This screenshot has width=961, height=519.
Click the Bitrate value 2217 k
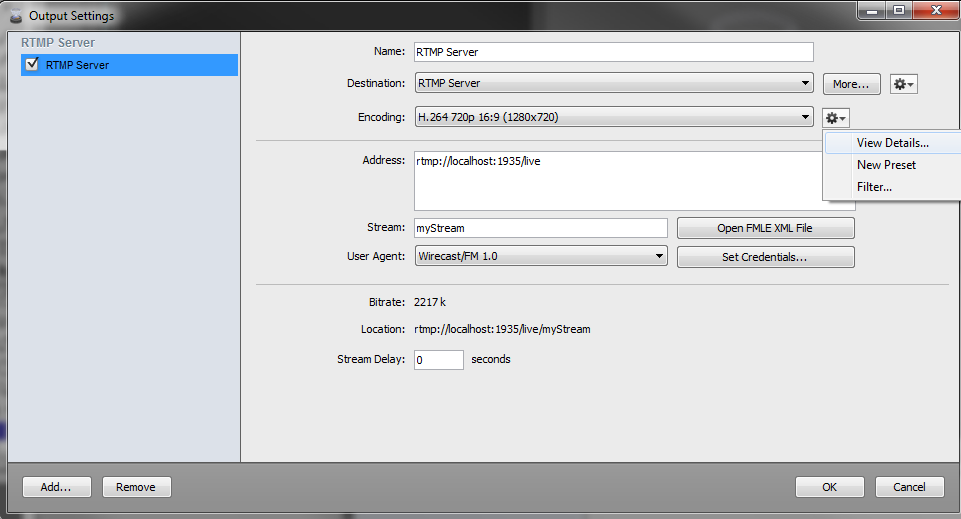(430, 302)
